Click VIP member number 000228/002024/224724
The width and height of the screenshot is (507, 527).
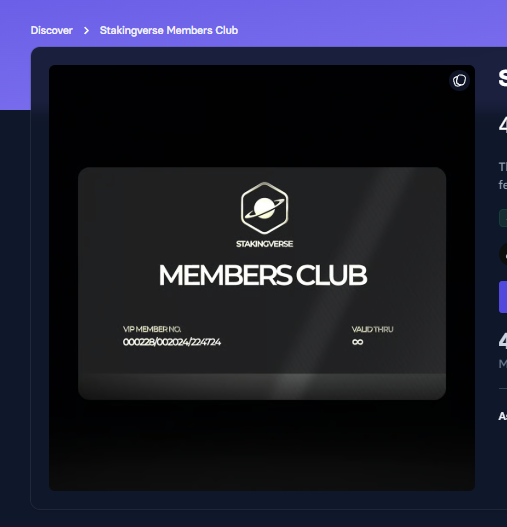pos(172,342)
